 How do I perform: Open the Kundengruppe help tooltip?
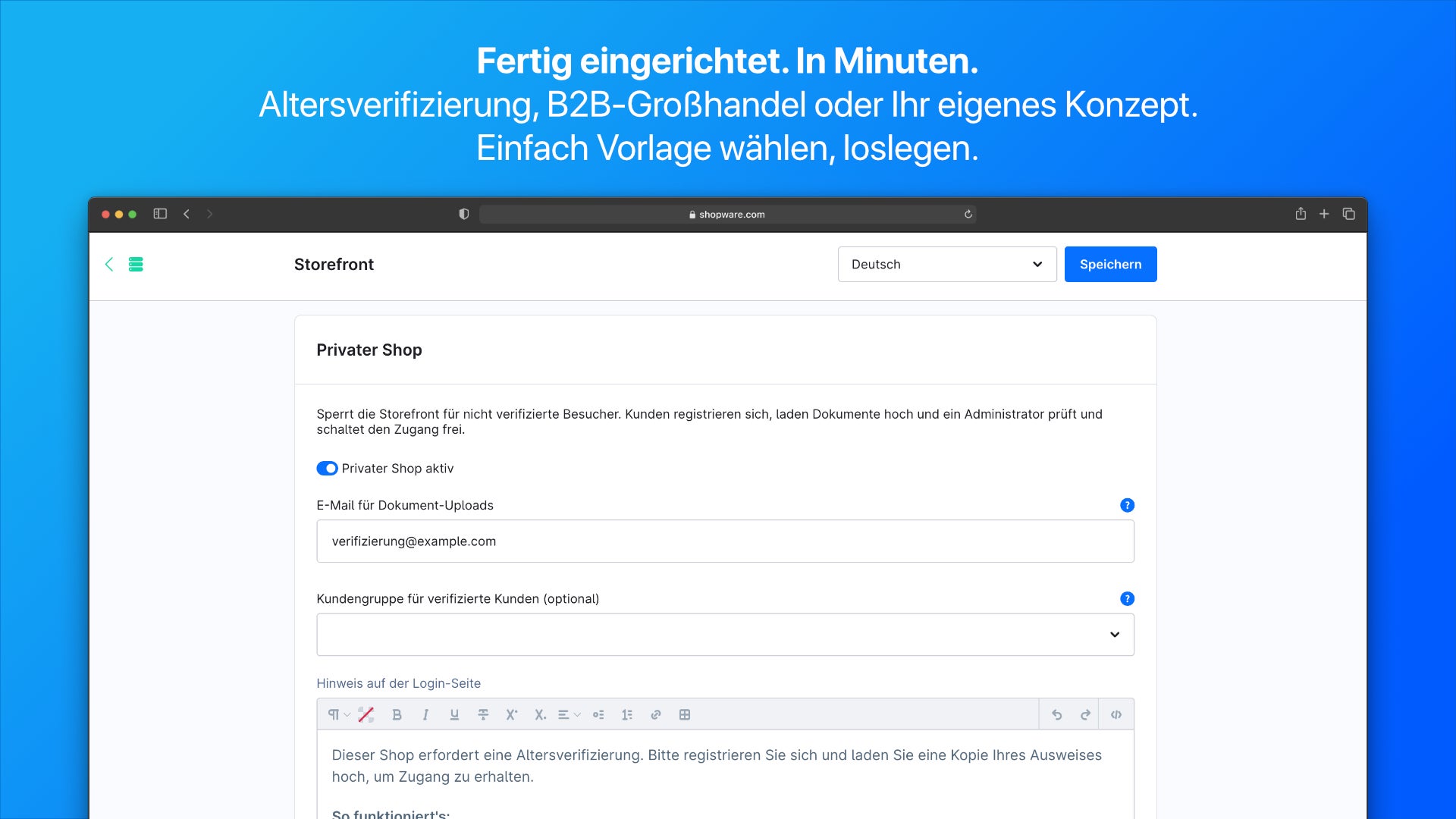click(1127, 598)
